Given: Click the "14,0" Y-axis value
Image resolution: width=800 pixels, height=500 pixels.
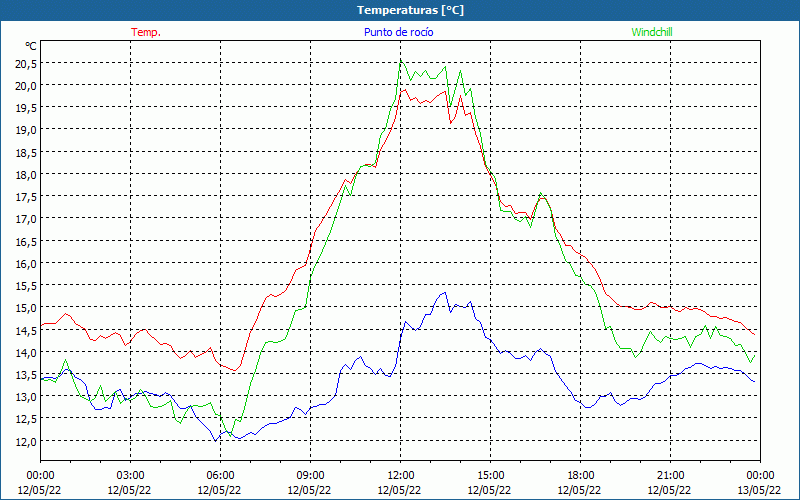Looking at the screenshot, I should pos(26,353).
